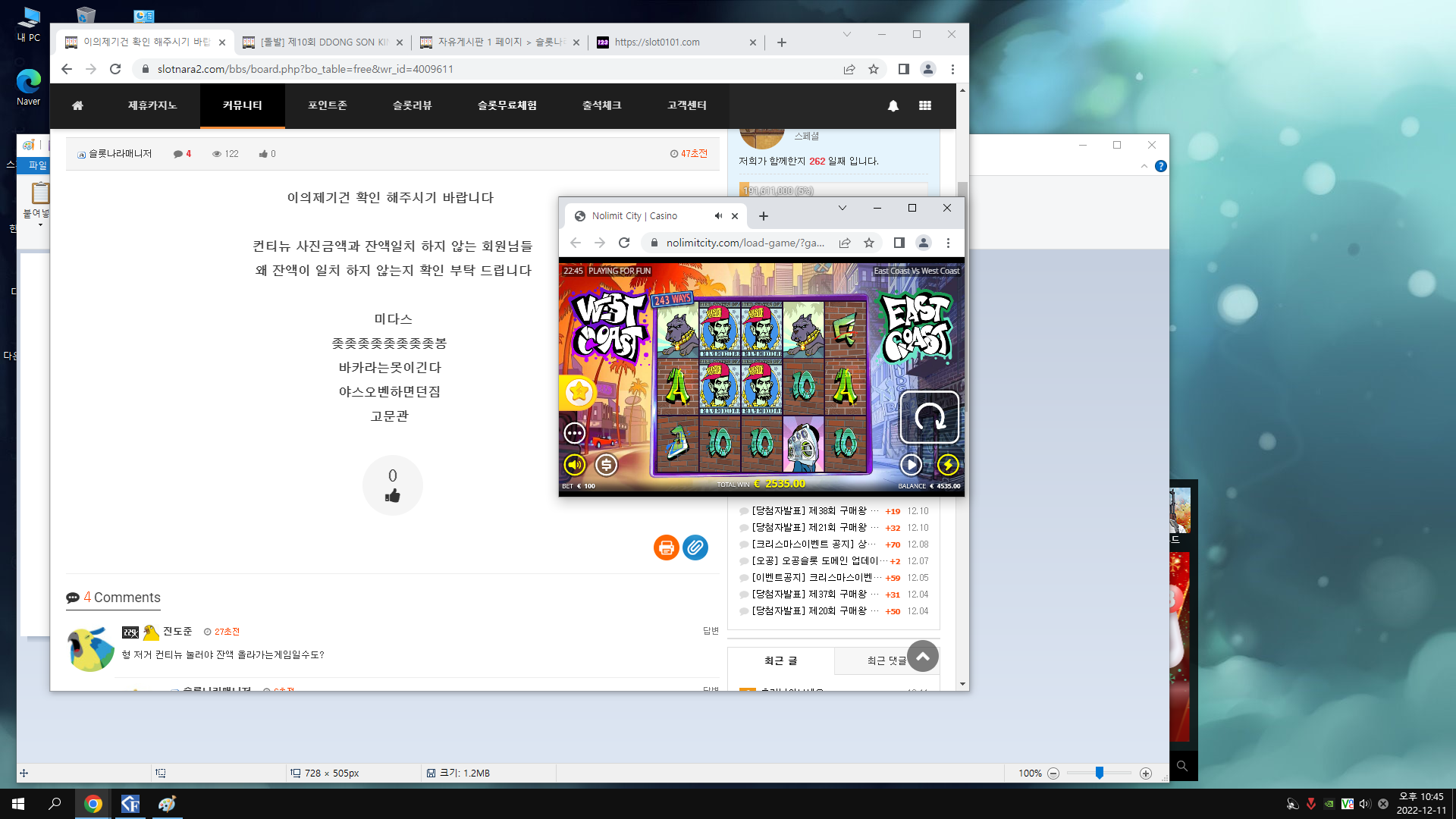Open the 포인트존 navigation menu
Screen dimensions: 1456x819
pyautogui.click(x=328, y=105)
